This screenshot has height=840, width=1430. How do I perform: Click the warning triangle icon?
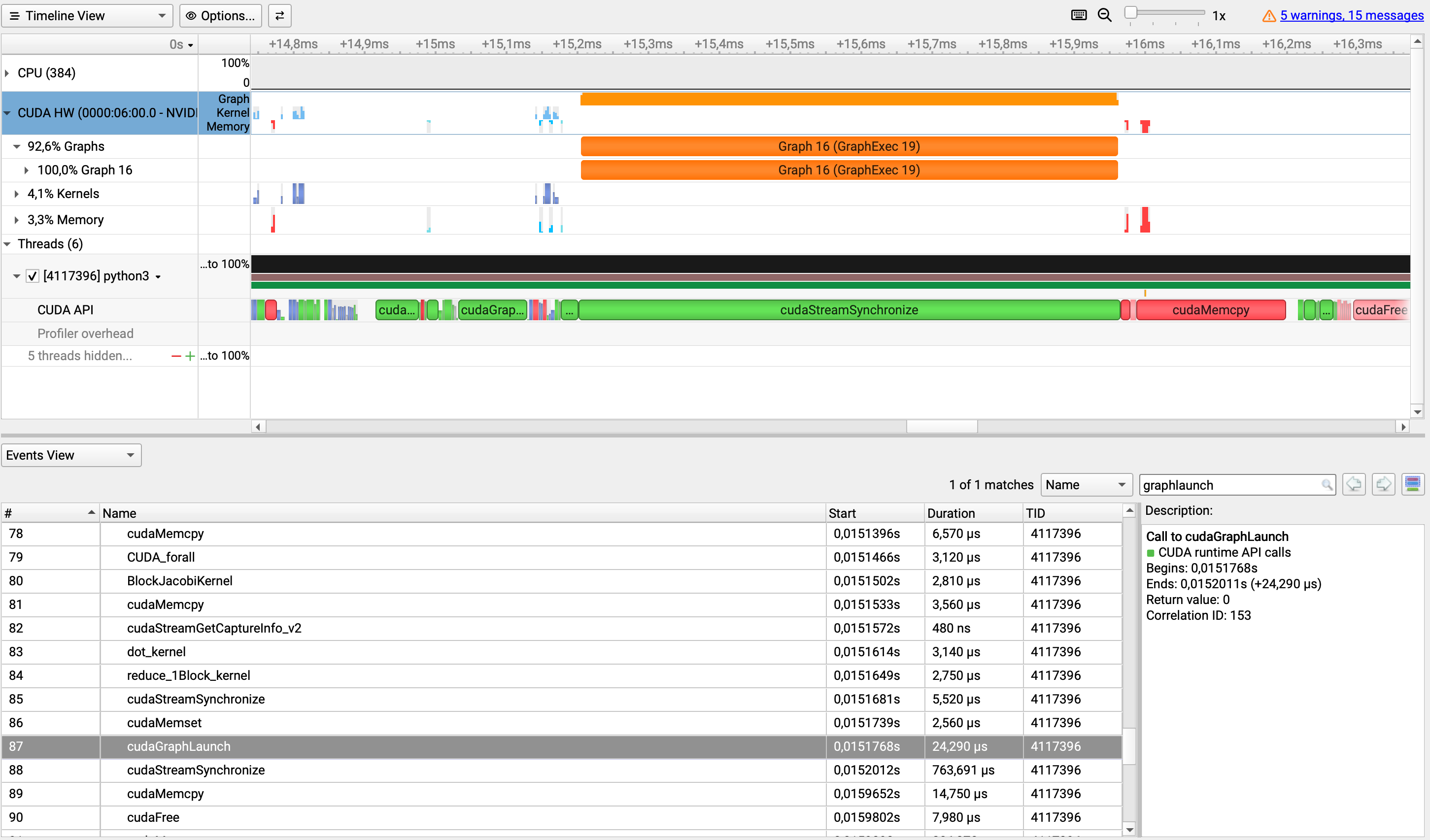click(x=1269, y=16)
